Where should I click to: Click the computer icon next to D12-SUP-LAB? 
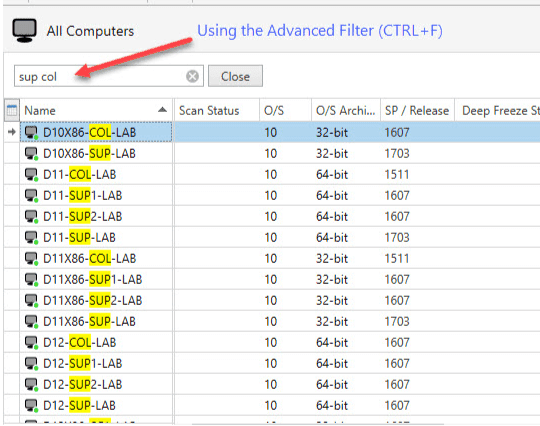tap(31, 406)
